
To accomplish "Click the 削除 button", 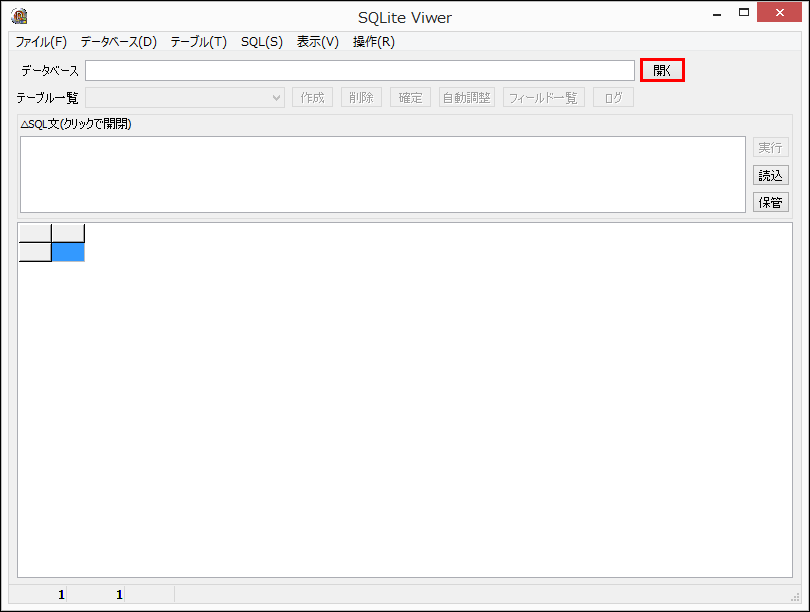I will 361,98.
